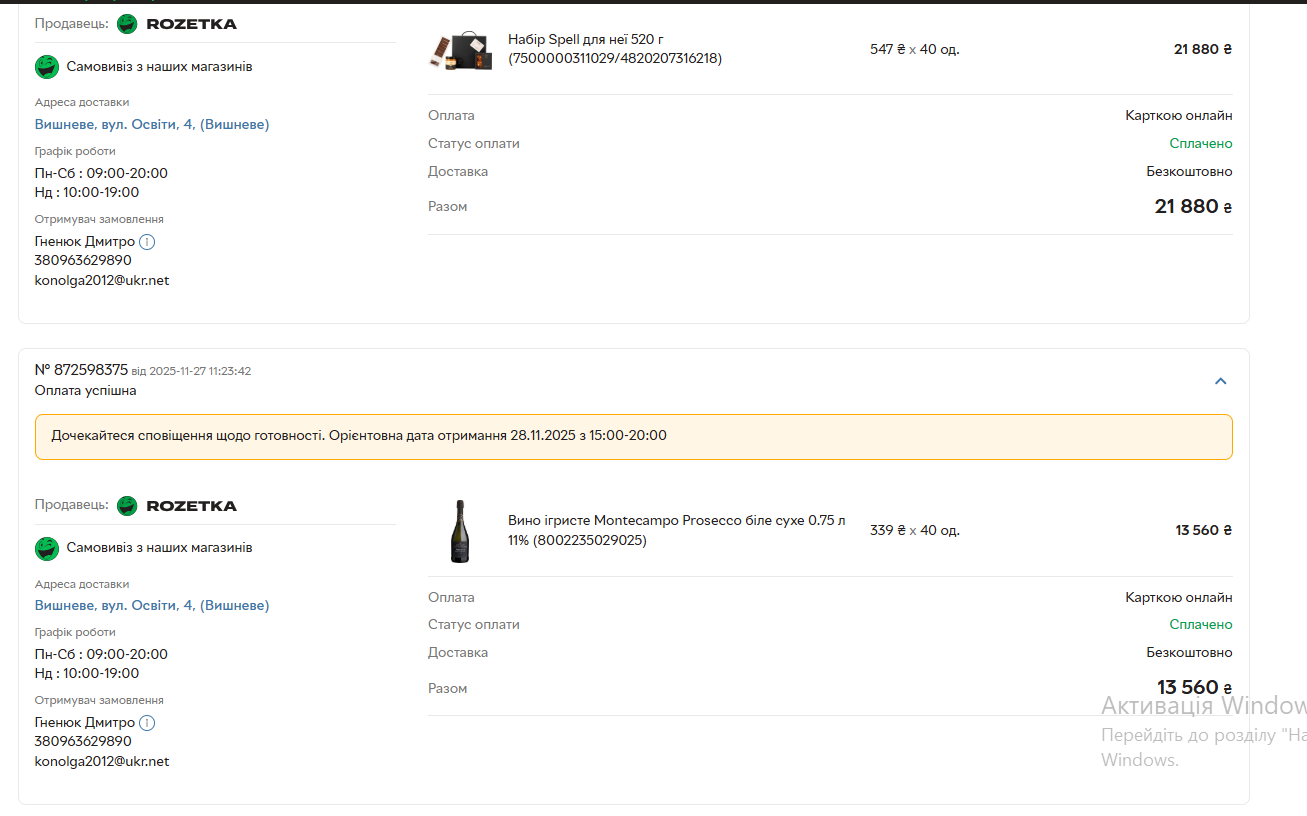
Task: Click the self-pickup smiley icon in the Spell set order
Action: click(47, 67)
